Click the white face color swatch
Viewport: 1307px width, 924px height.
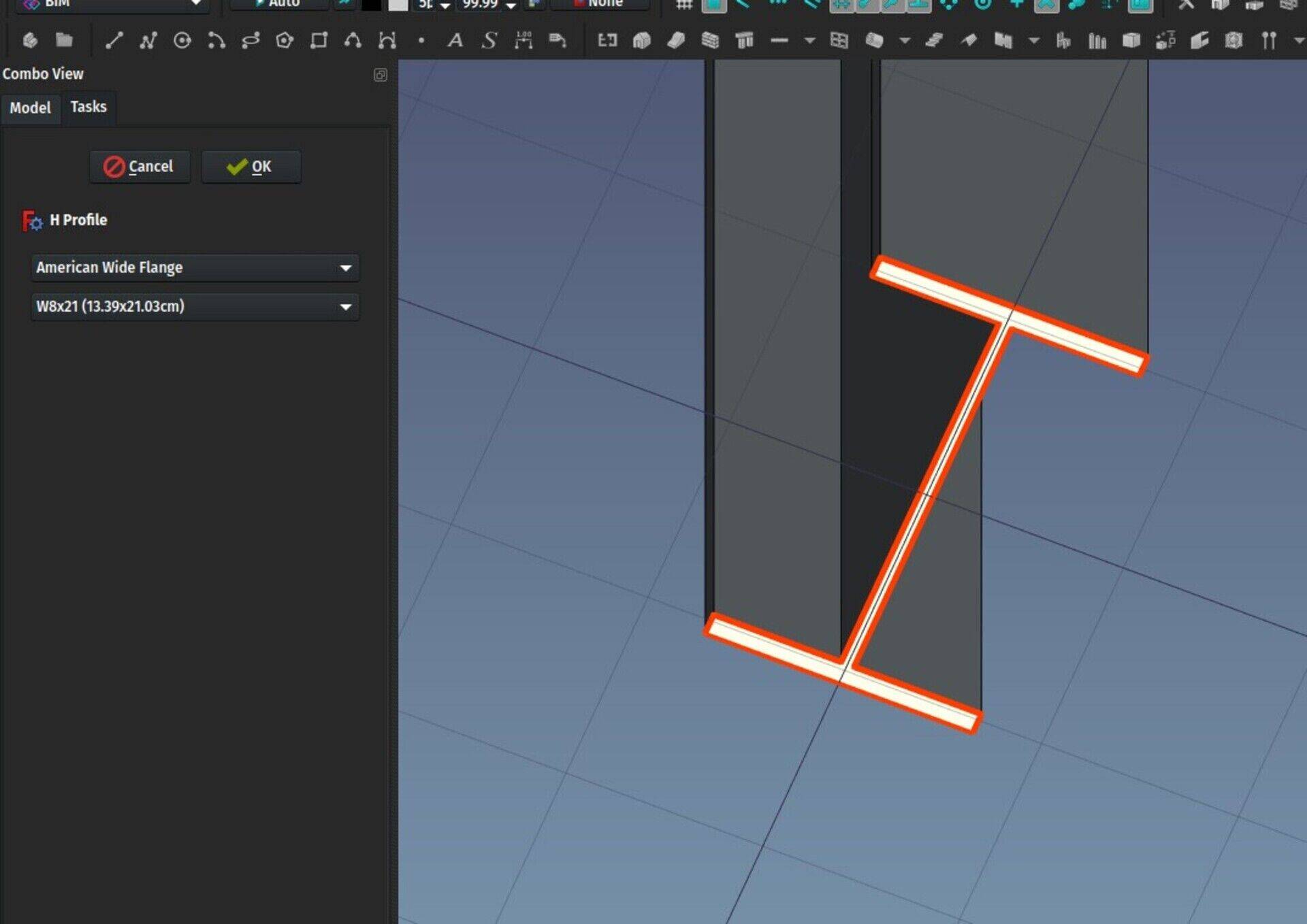[398, 4]
